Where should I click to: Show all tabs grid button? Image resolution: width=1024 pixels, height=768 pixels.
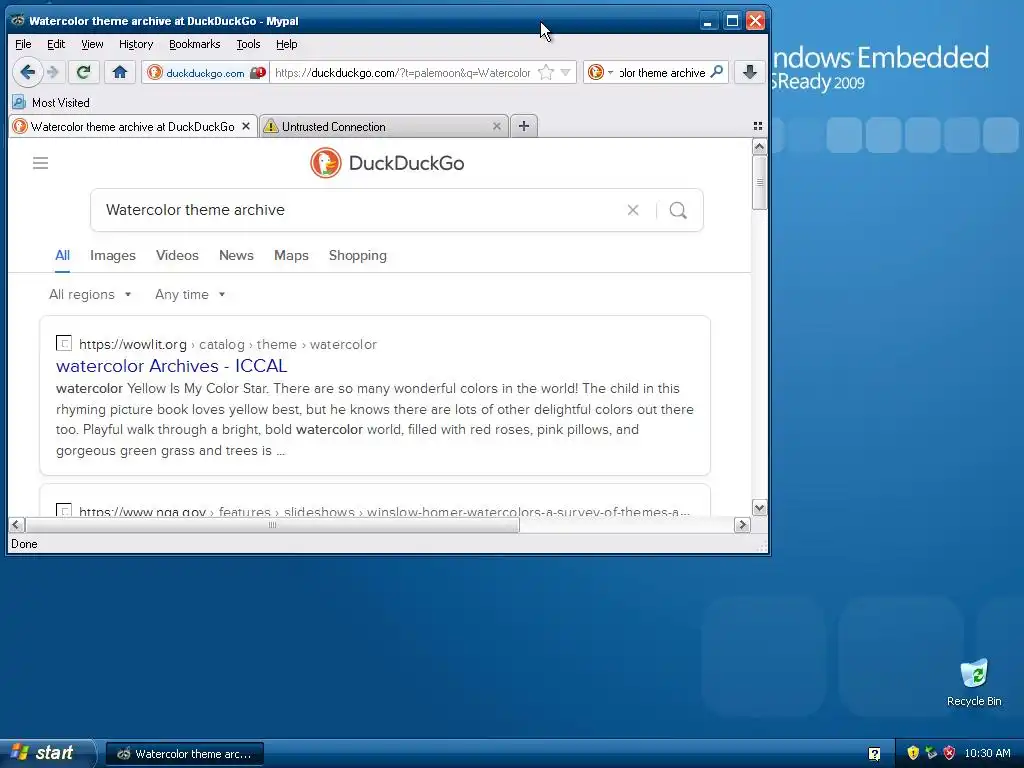pyautogui.click(x=758, y=126)
